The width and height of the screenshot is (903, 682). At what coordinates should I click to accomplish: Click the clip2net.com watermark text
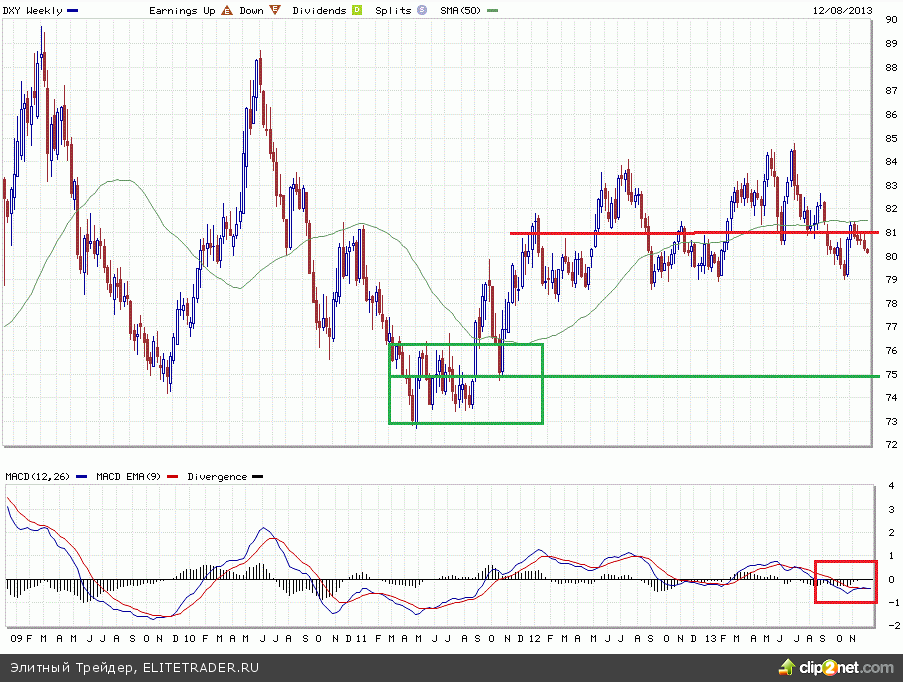pos(846,667)
